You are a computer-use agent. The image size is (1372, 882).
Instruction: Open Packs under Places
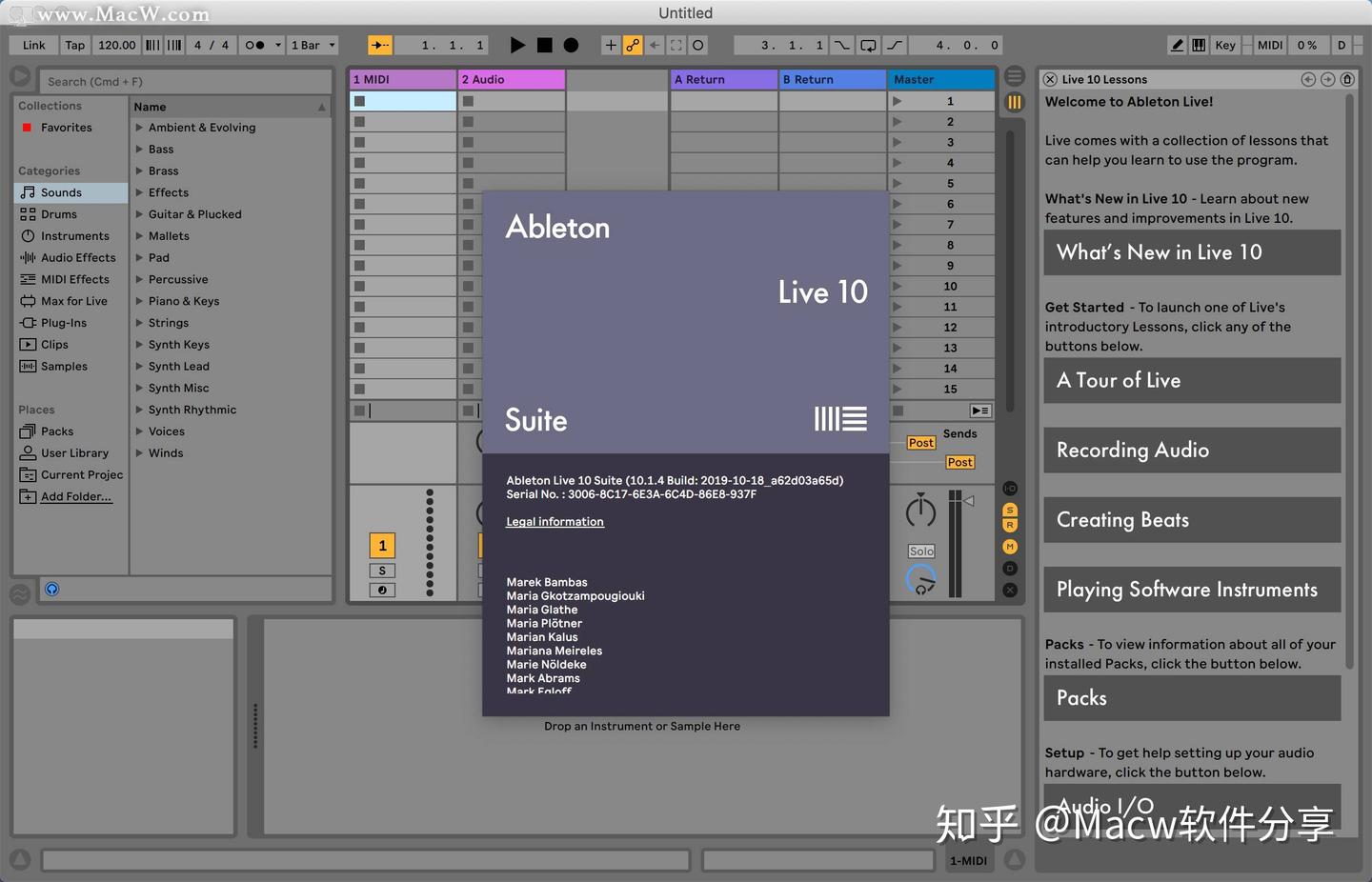(x=57, y=431)
